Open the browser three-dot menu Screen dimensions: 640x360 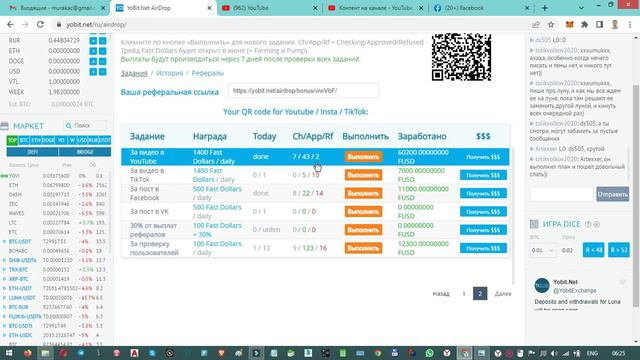630,24
